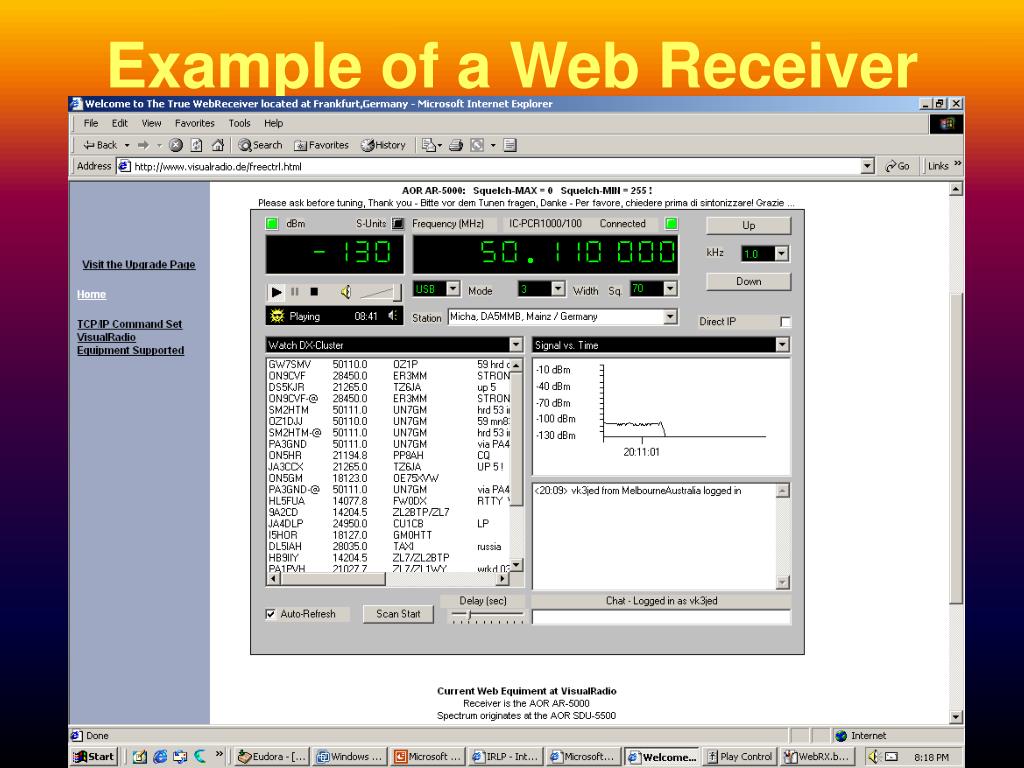The height and width of the screenshot is (768, 1024).
Task: Open the Favorites menu
Action: click(x=195, y=123)
